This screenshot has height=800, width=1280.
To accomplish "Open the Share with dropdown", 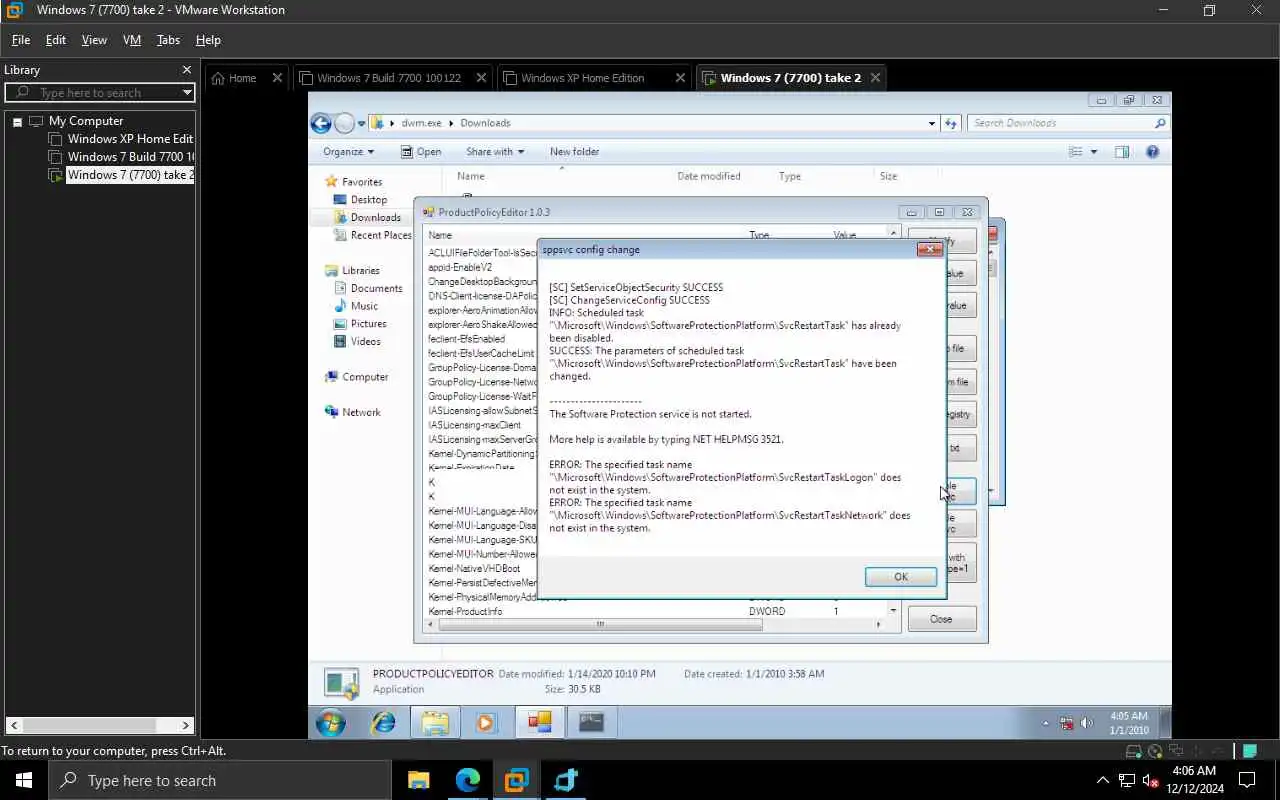I will 495,152.
